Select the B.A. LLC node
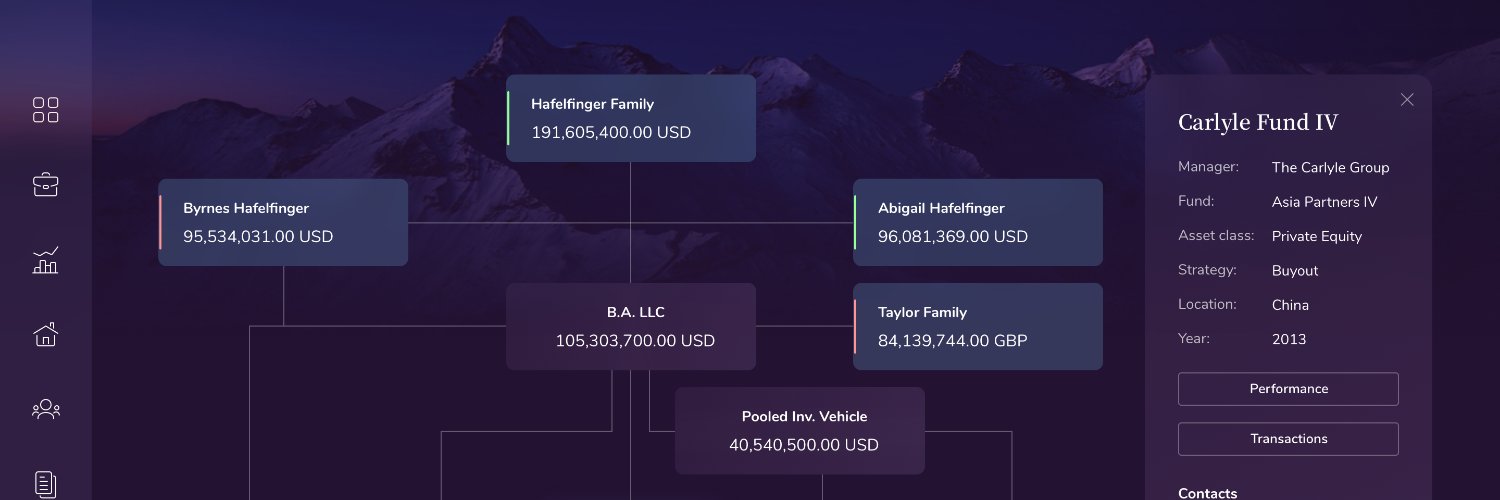This screenshot has width=1500, height=500. tap(631, 326)
